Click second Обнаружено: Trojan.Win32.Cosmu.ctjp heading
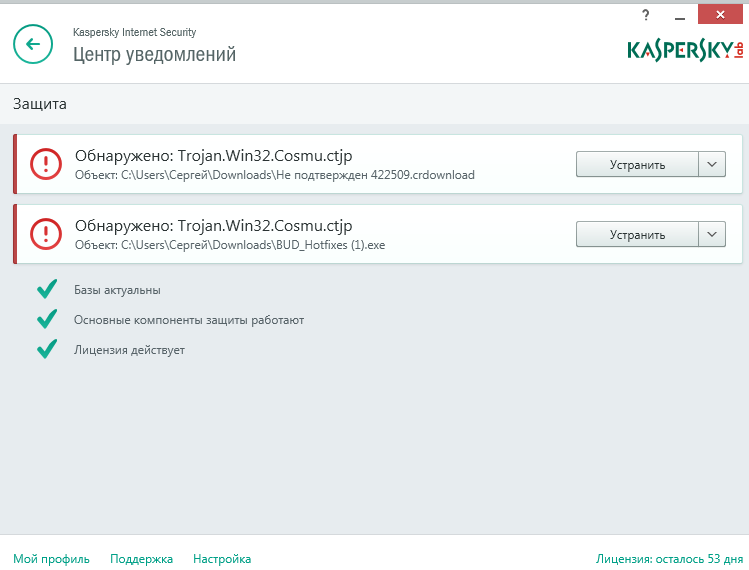This screenshot has height=570, width=749. [x=214, y=226]
